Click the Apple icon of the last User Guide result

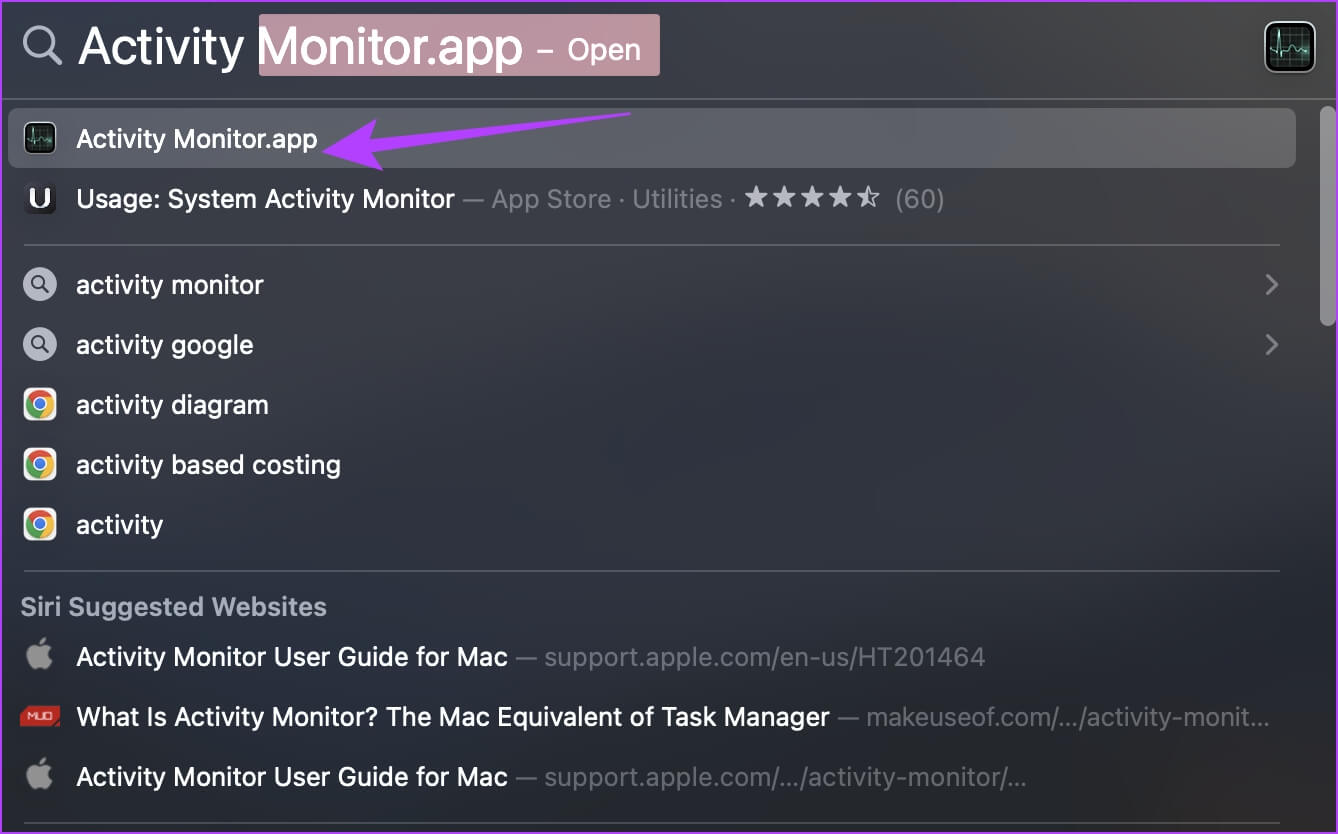coord(40,776)
